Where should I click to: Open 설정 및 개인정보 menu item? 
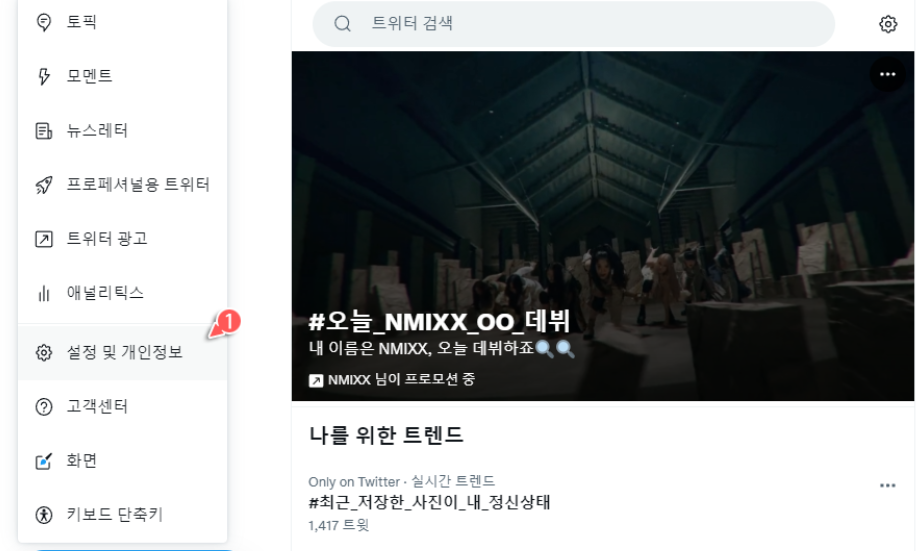click(x=122, y=352)
